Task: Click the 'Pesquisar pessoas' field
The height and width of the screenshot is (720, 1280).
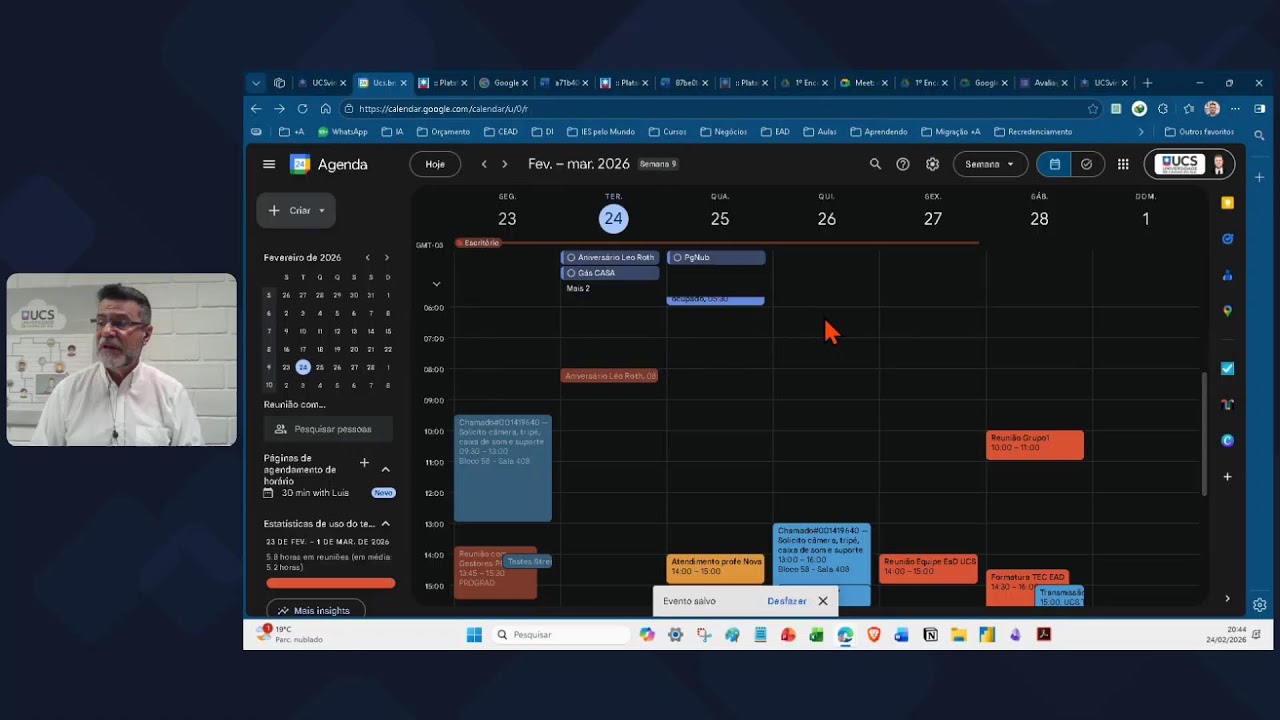Action: point(329,429)
